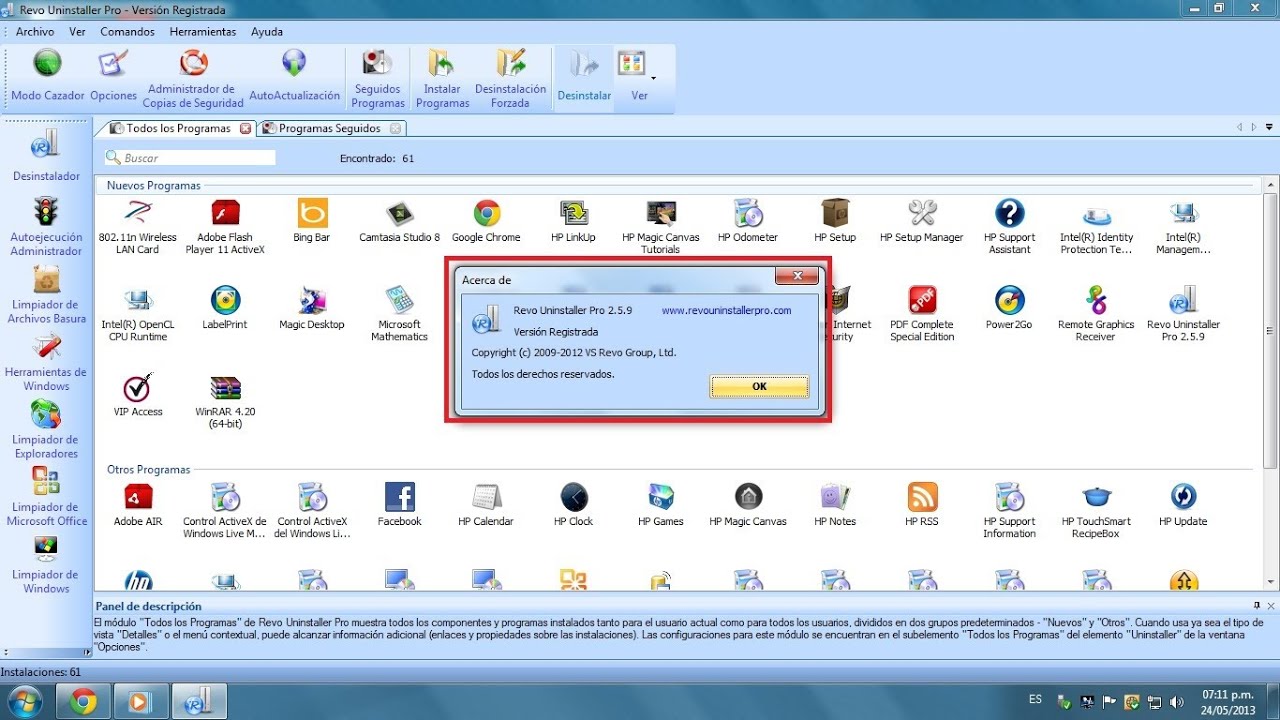Select VIP Access program
Screen dimensions: 1280x720
click(x=137, y=394)
